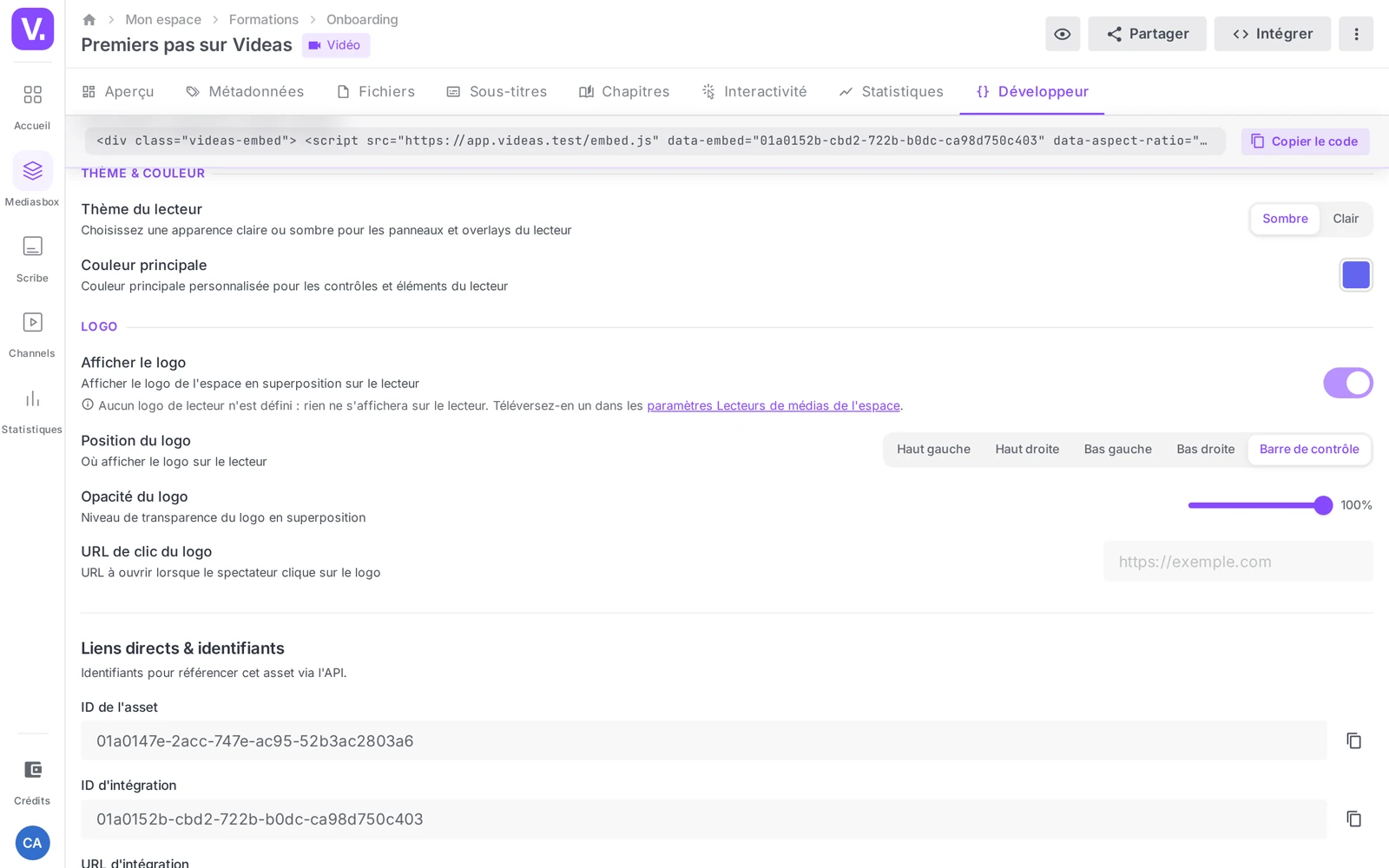Copy the integration ID value
Image resolution: width=1389 pixels, height=868 pixels.
pos(1353,819)
